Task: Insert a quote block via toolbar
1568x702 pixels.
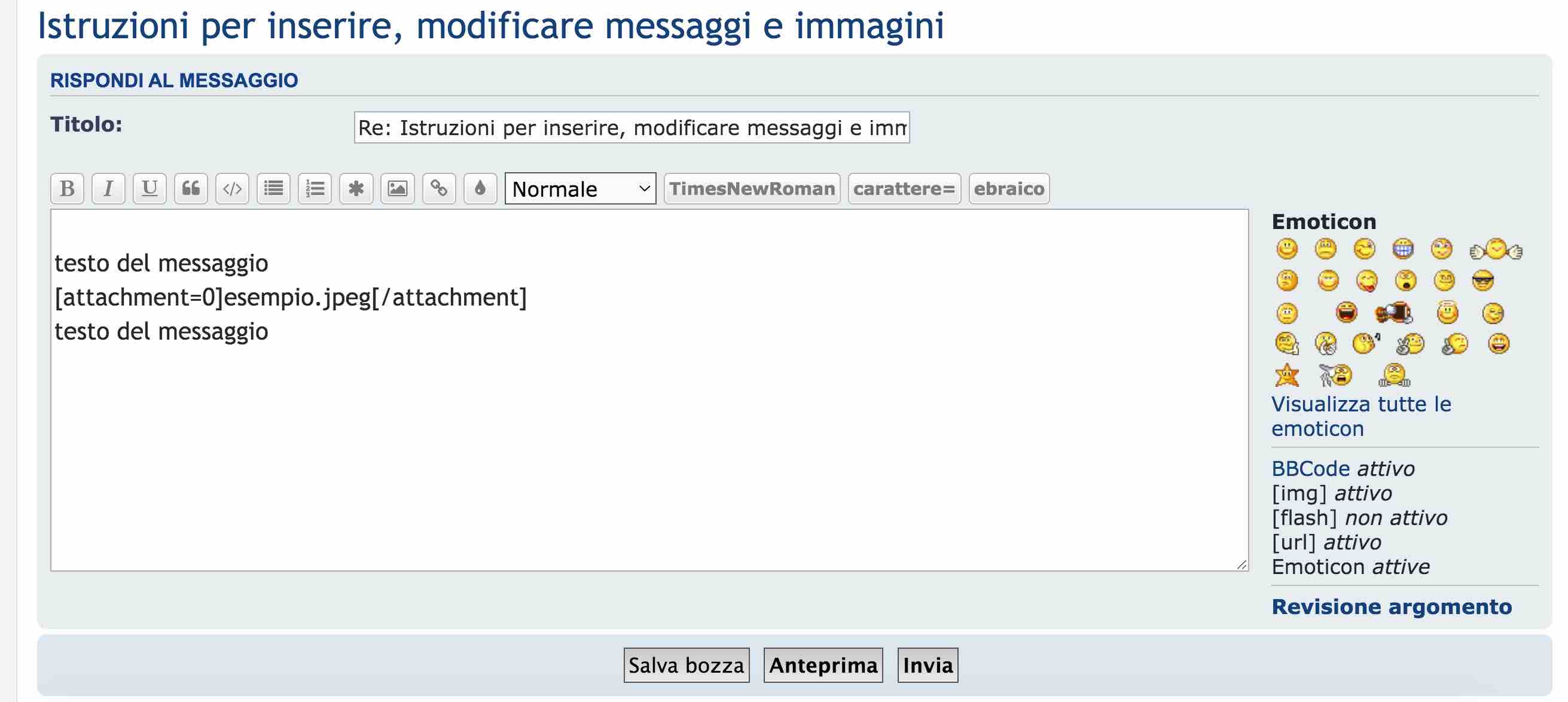Action: (191, 189)
